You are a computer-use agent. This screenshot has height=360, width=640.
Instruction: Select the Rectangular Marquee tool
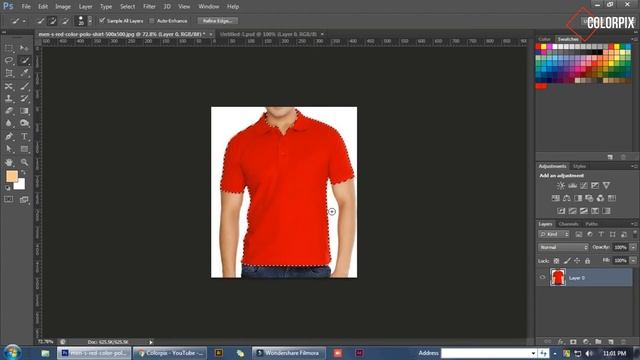(9, 48)
